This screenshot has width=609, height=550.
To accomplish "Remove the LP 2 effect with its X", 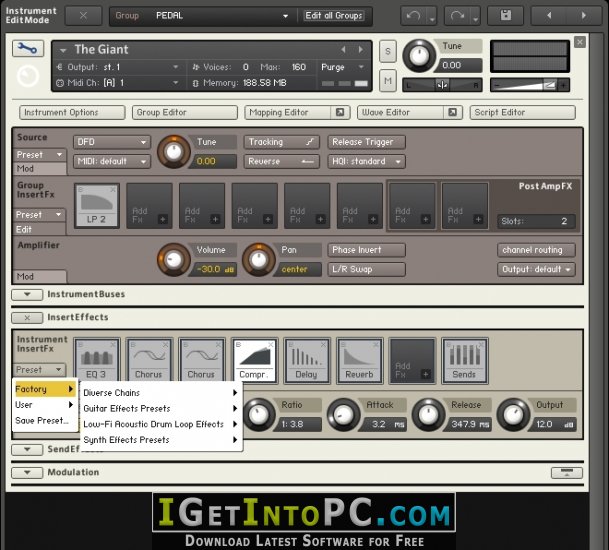I will [x=113, y=190].
